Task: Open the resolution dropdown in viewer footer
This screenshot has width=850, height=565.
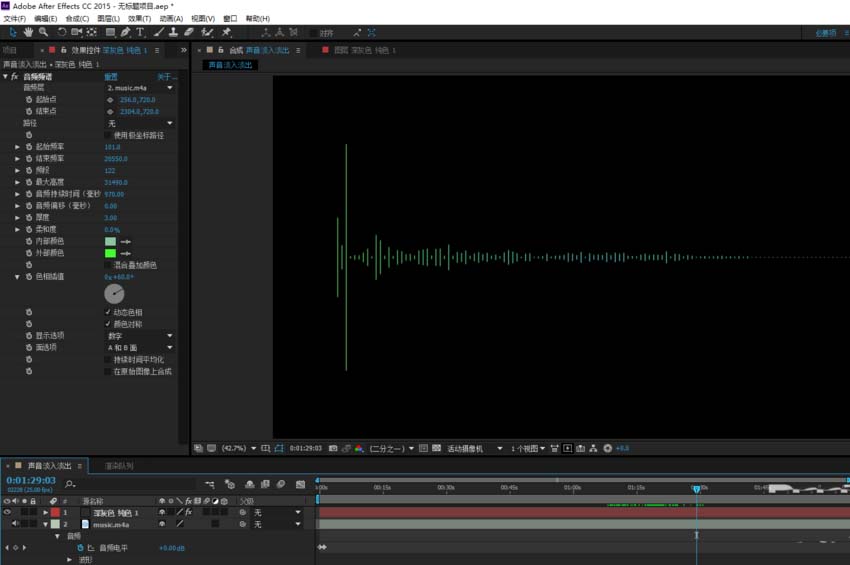Action: click(x=391, y=448)
